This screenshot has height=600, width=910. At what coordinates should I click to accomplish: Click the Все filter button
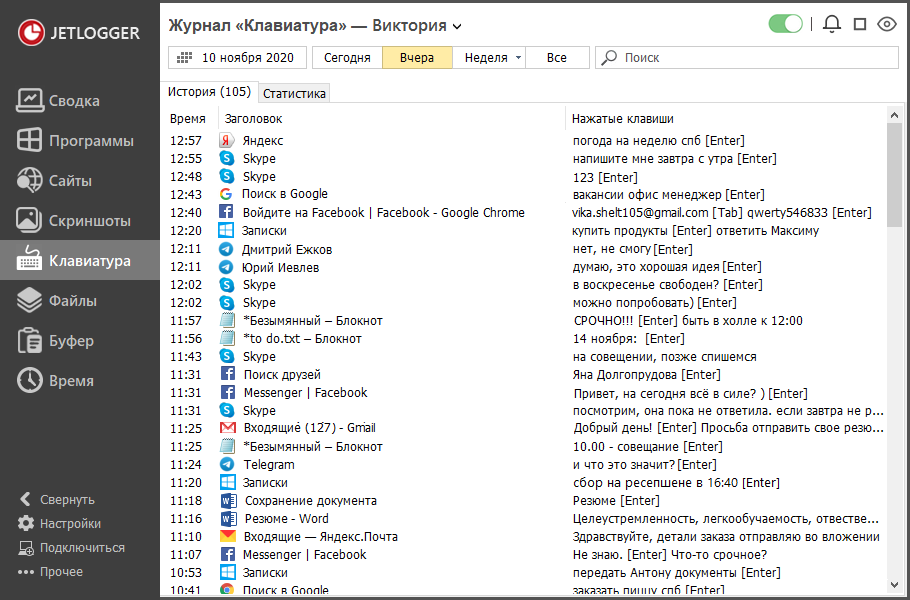[x=557, y=58]
